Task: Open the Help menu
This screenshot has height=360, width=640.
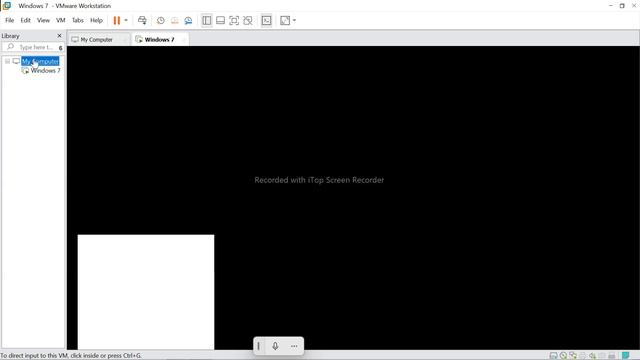Action: tap(96, 20)
